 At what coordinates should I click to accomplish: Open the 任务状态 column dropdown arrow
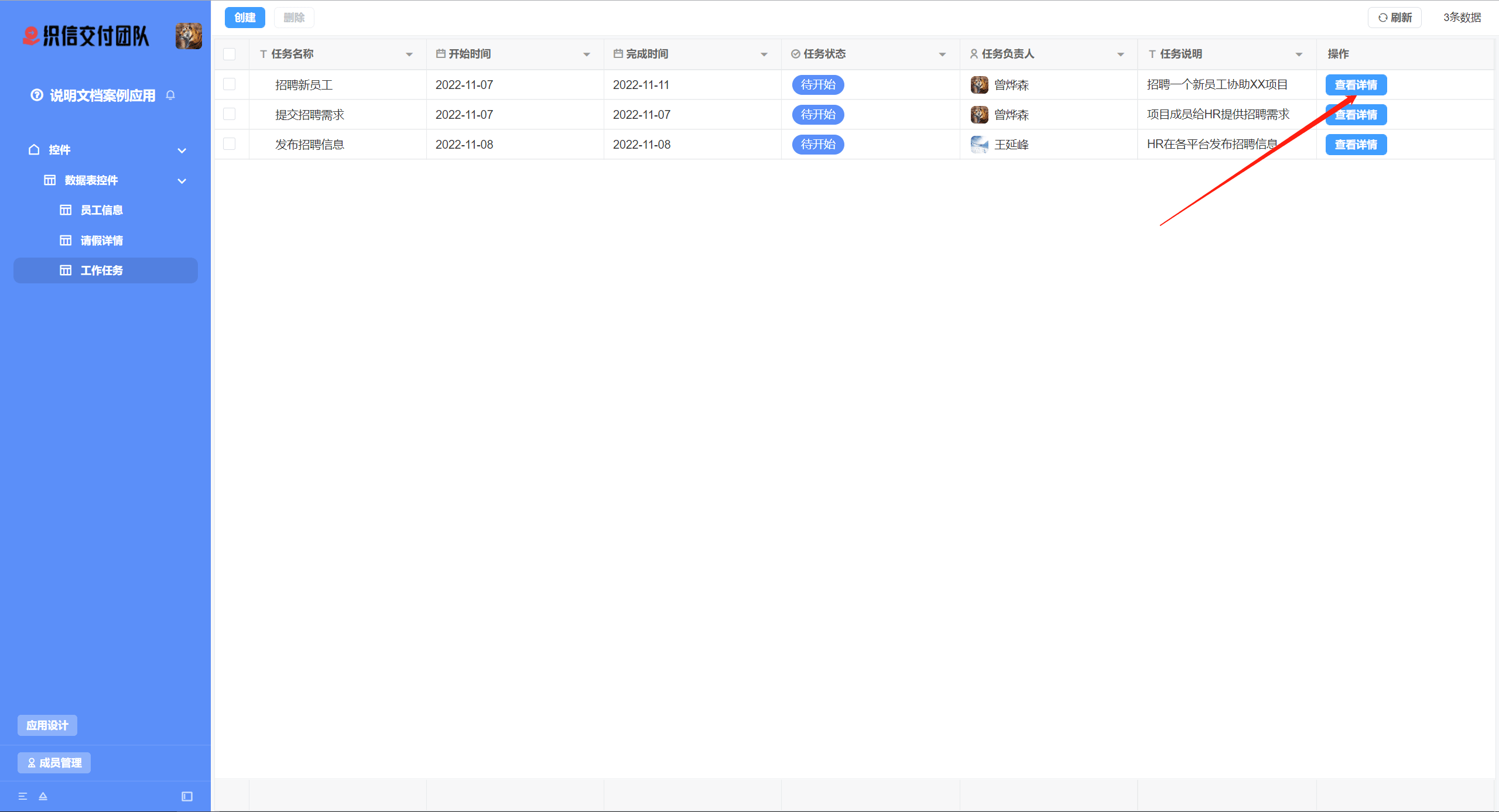coord(942,54)
